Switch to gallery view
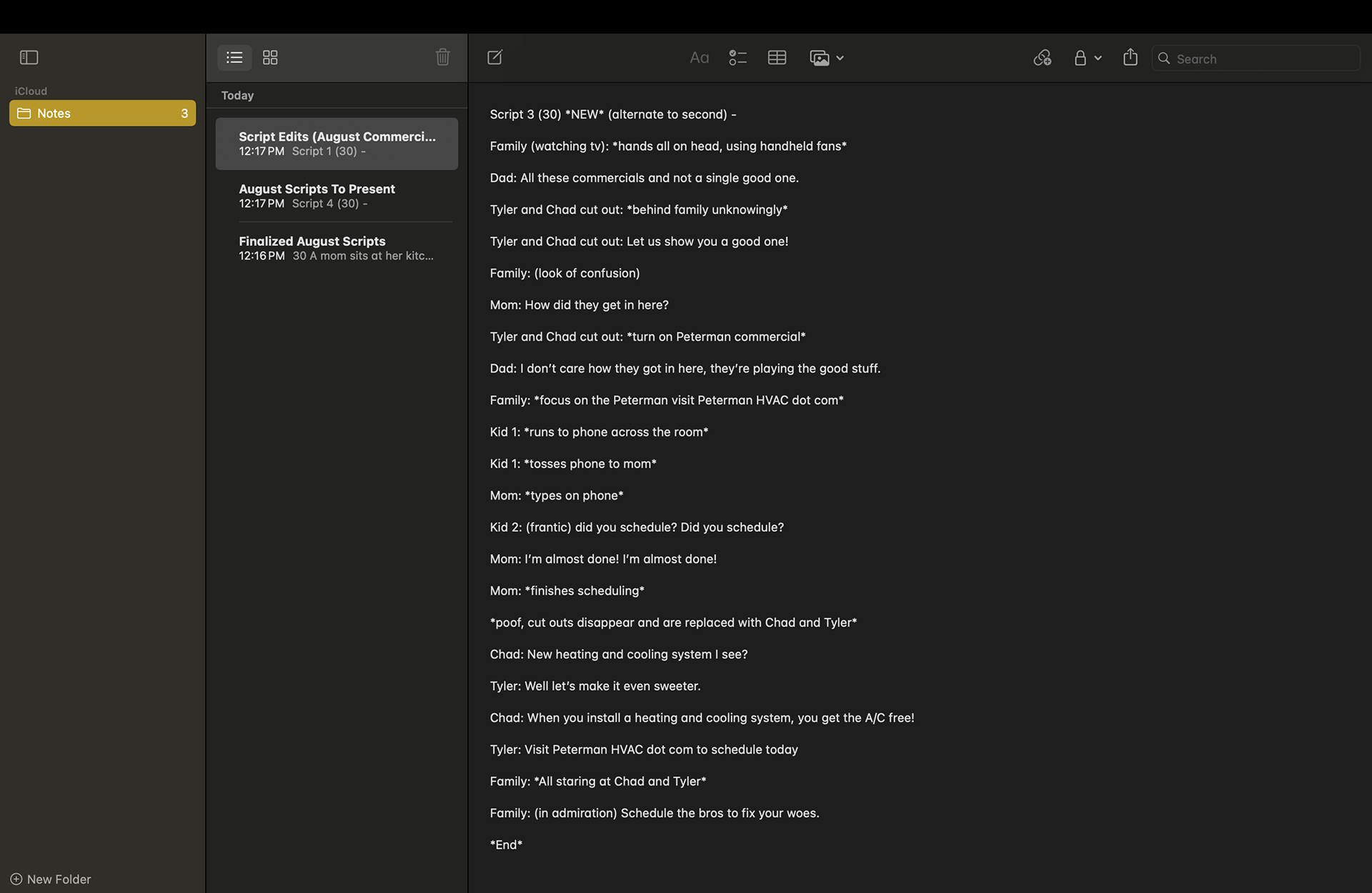The image size is (1372, 893). click(270, 57)
